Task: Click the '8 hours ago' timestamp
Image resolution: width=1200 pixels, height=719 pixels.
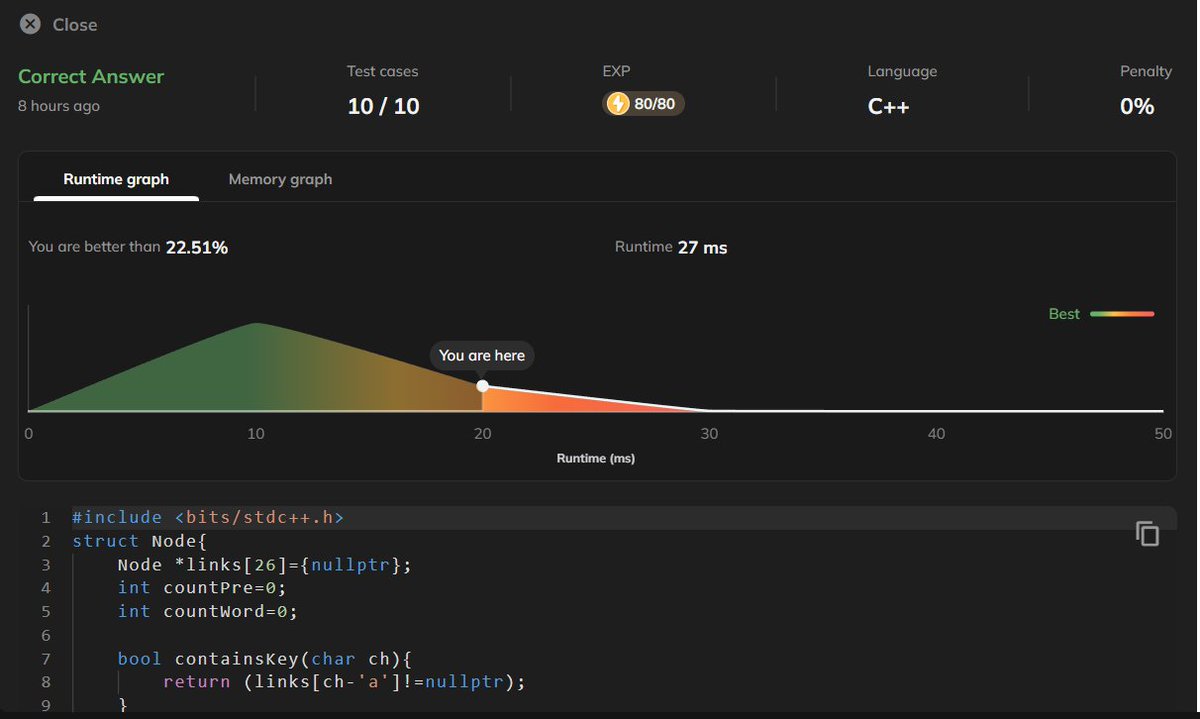Action: (x=59, y=105)
